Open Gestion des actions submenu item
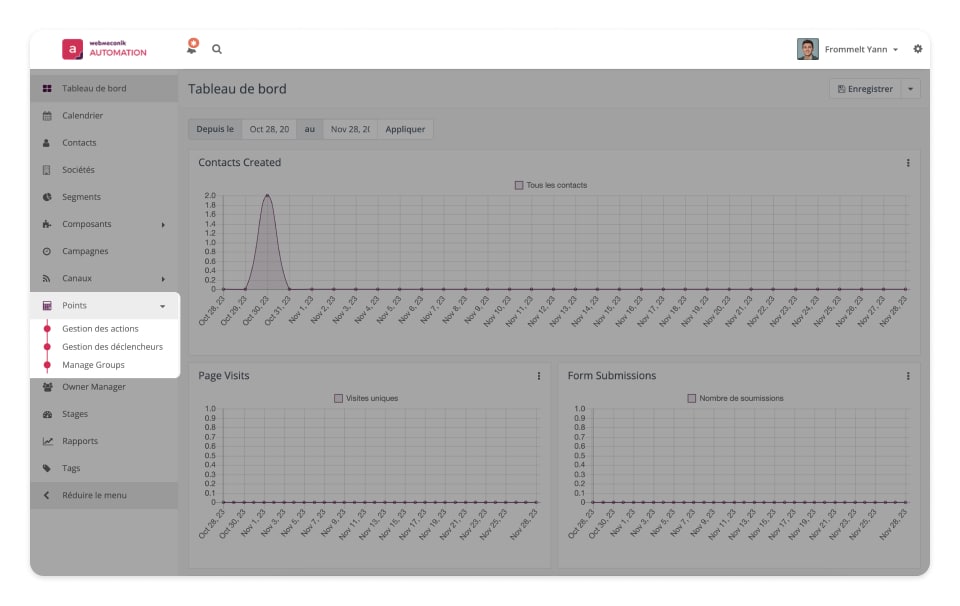960x606 pixels. coord(100,329)
